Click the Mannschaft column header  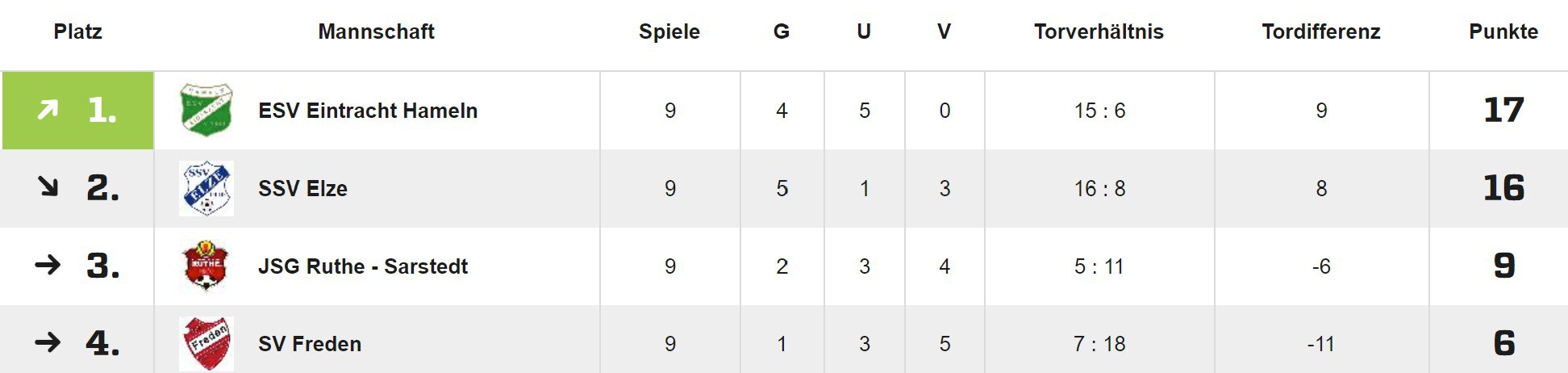(376, 31)
